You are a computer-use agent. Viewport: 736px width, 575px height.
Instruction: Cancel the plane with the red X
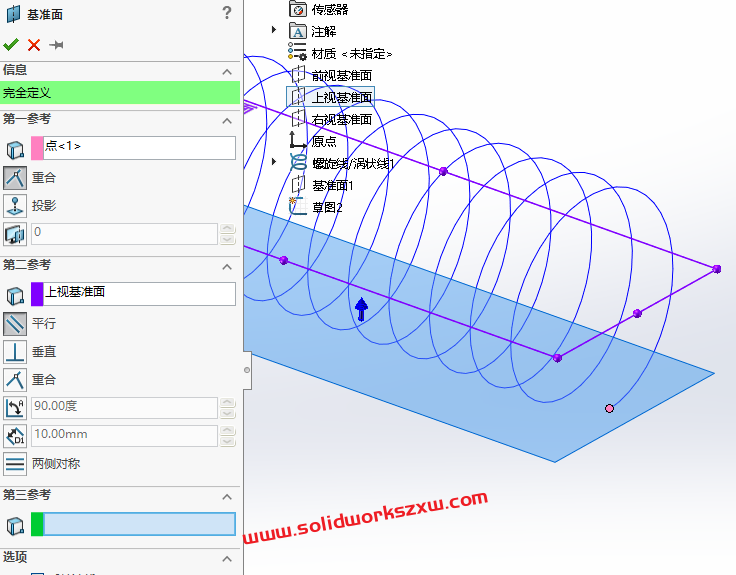pos(34,45)
